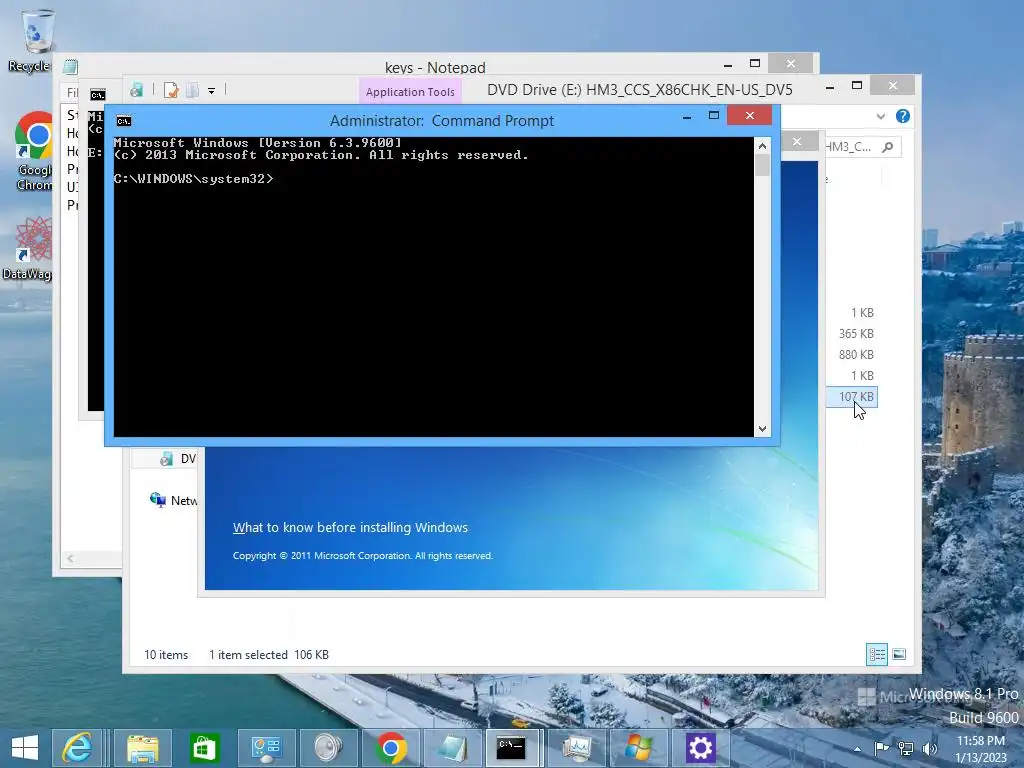Open the Application Tools ribbon tab
The width and height of the screenshot is (1024, 768).
(x=410, y=92)
